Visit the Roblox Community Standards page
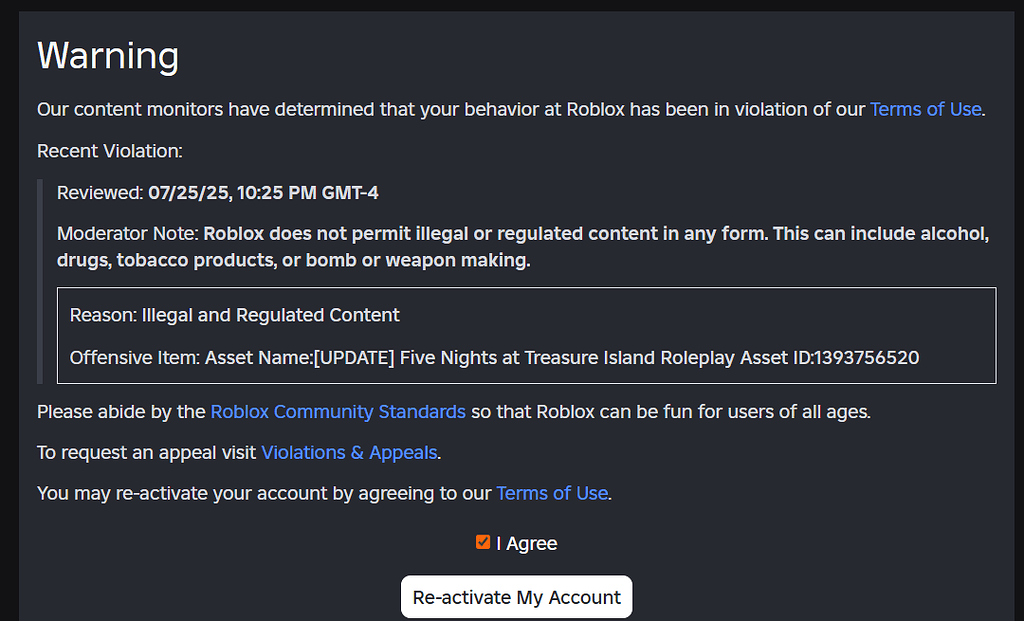Image resolution: width=1024 pixels, height=621 pixels. [x=337, y=411]
